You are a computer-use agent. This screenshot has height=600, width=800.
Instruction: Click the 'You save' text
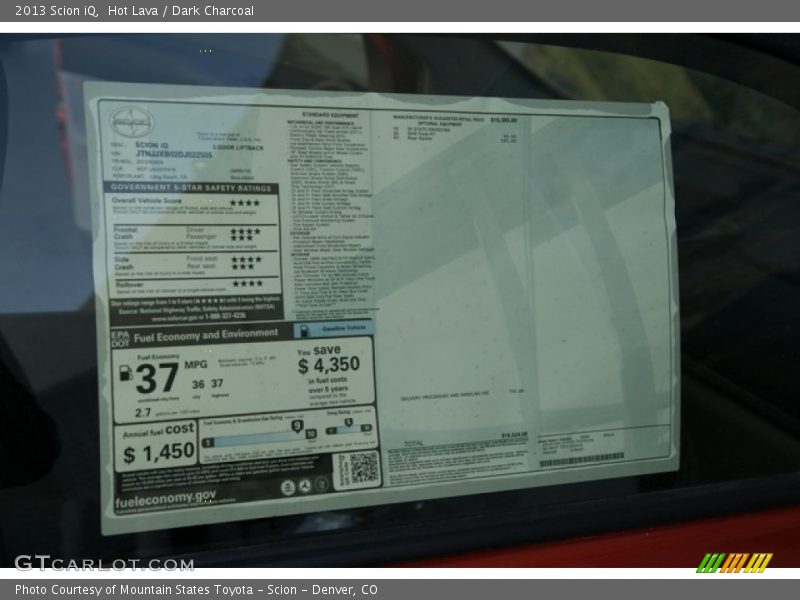pos(319,351)
